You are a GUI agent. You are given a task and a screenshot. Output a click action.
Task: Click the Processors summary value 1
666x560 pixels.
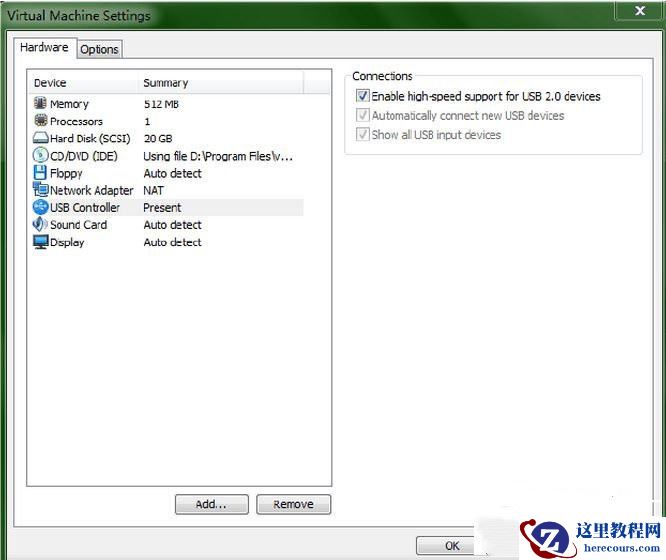(x=147, y=122)
